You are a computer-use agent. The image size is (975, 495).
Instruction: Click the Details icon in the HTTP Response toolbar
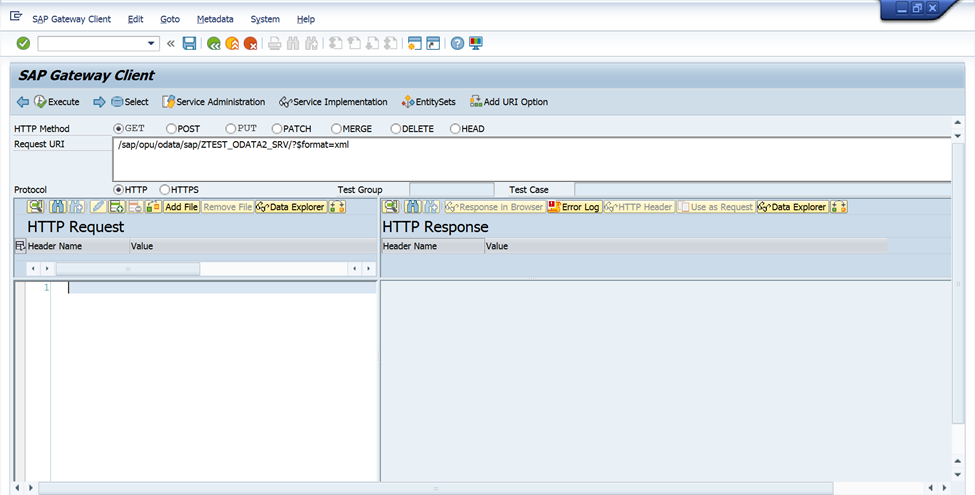[390, 206]
